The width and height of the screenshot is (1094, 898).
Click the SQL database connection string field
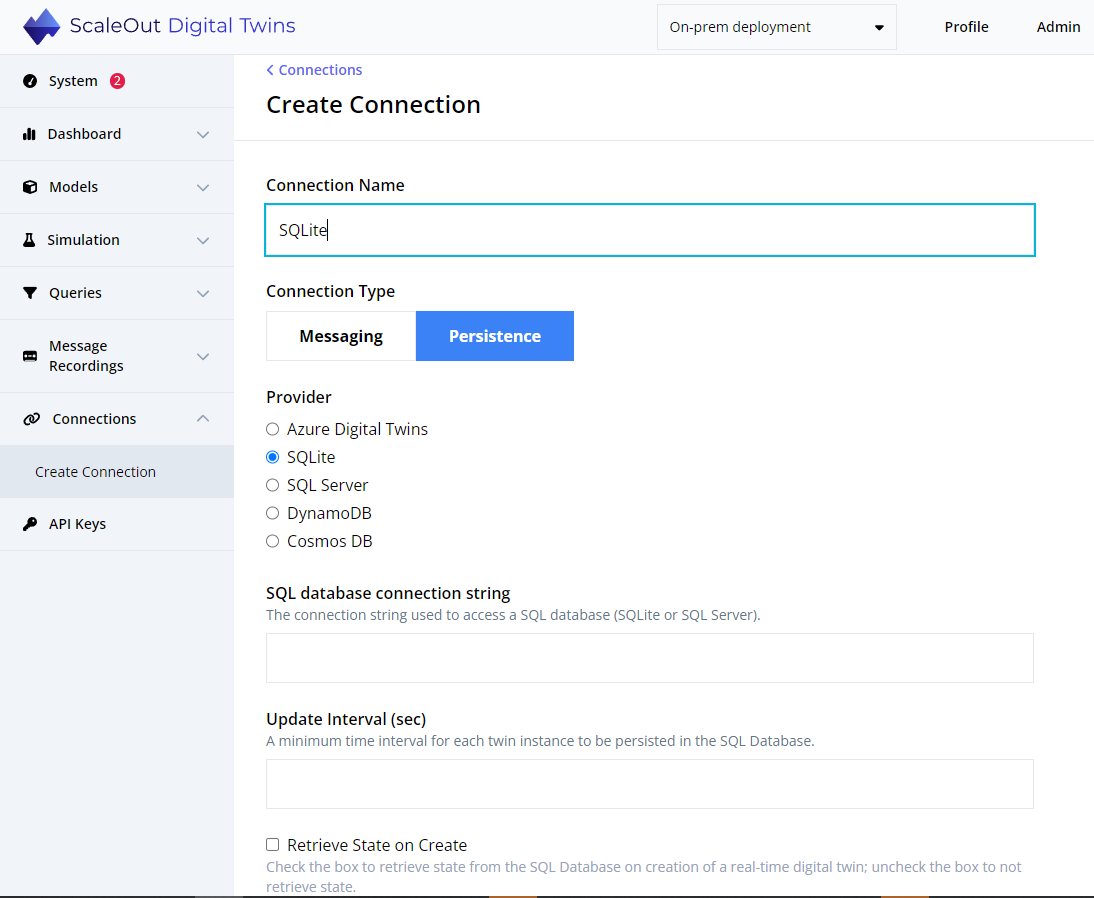tap(650, 658)
